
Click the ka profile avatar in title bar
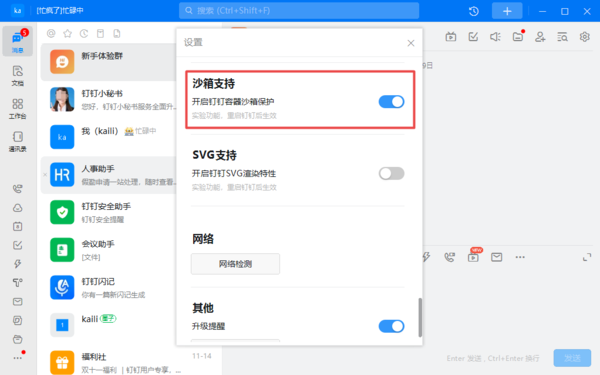[x=17, y=10]
